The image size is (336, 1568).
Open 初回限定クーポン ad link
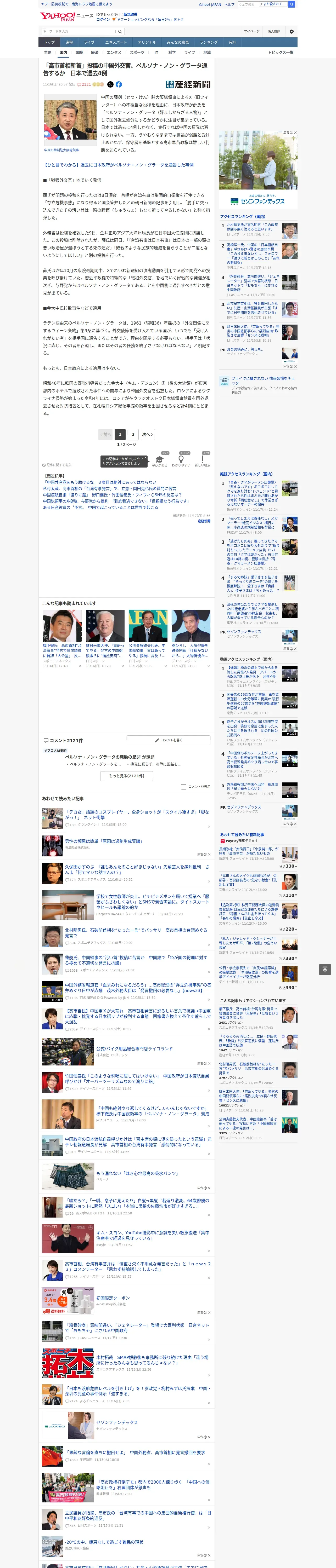click(x=113, y=1298)
